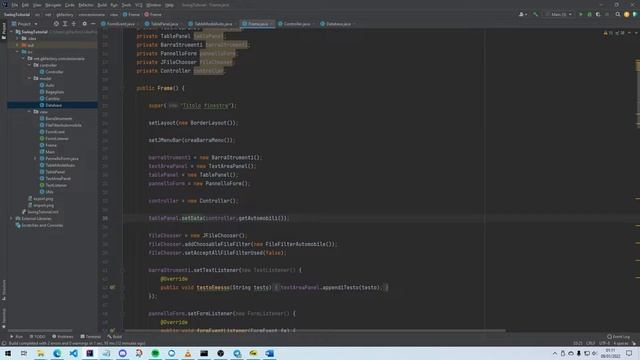Viewport: 640px width, 360px height.
Task: Open the Event Log button
Action: [618, 336]
